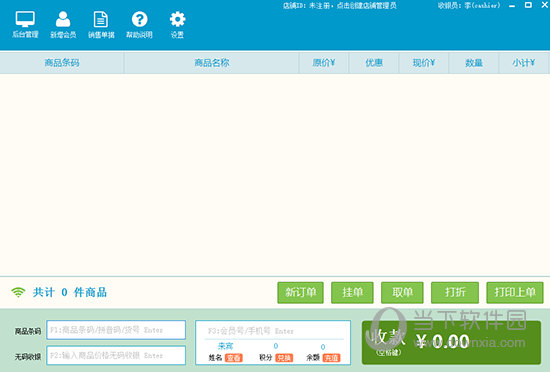Click 收银员 cashier name in title bar
Viewport: 550px width, 372px height.
tap(469, 6)
